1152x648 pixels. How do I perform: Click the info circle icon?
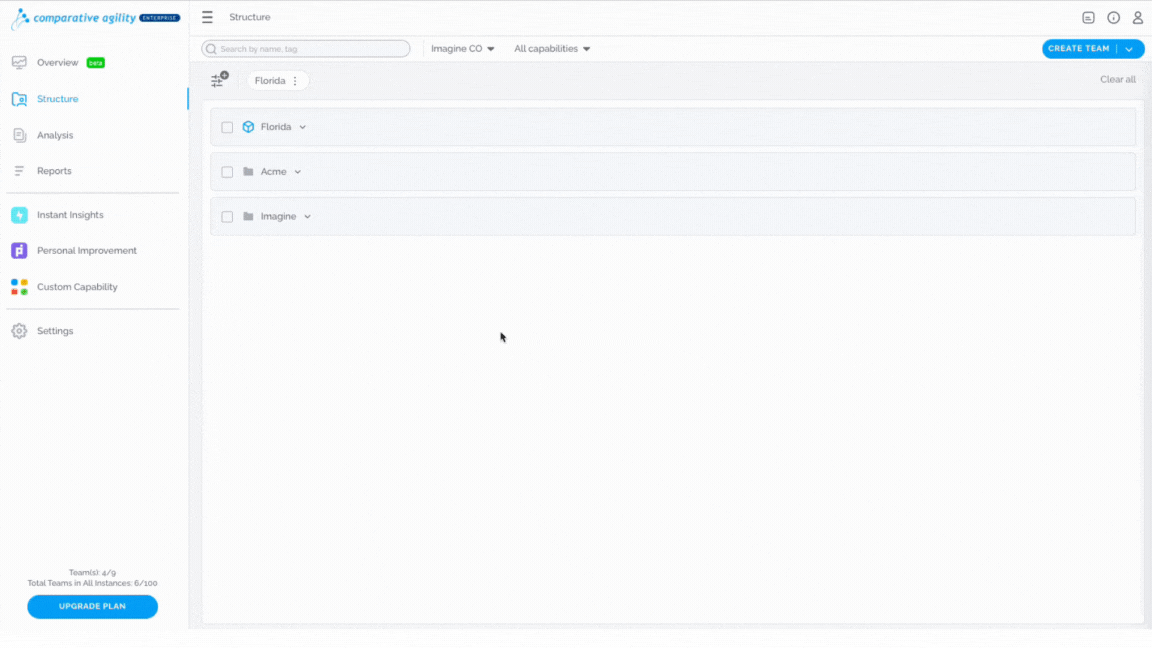tap(1113, 18)
